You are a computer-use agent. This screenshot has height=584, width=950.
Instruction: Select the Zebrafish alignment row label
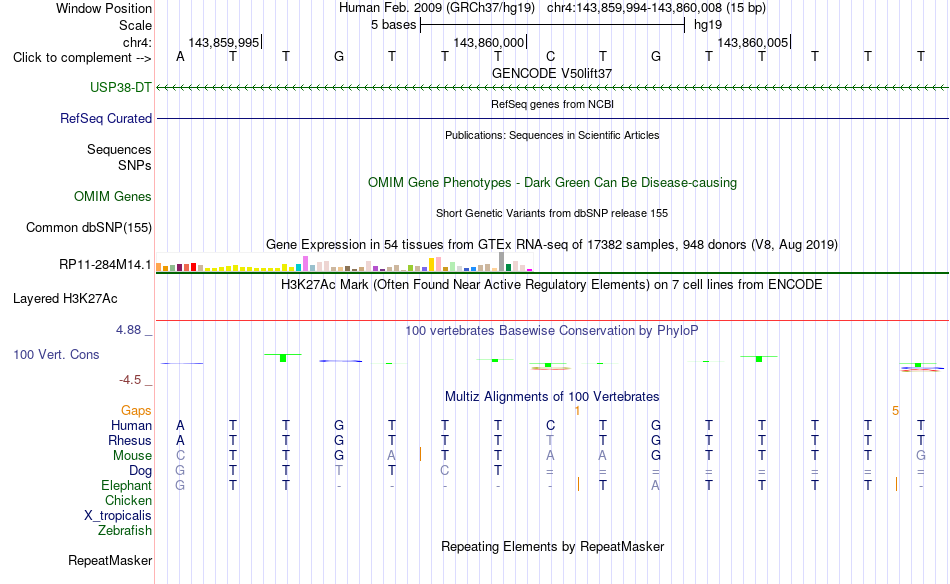(x=125, y=531)
